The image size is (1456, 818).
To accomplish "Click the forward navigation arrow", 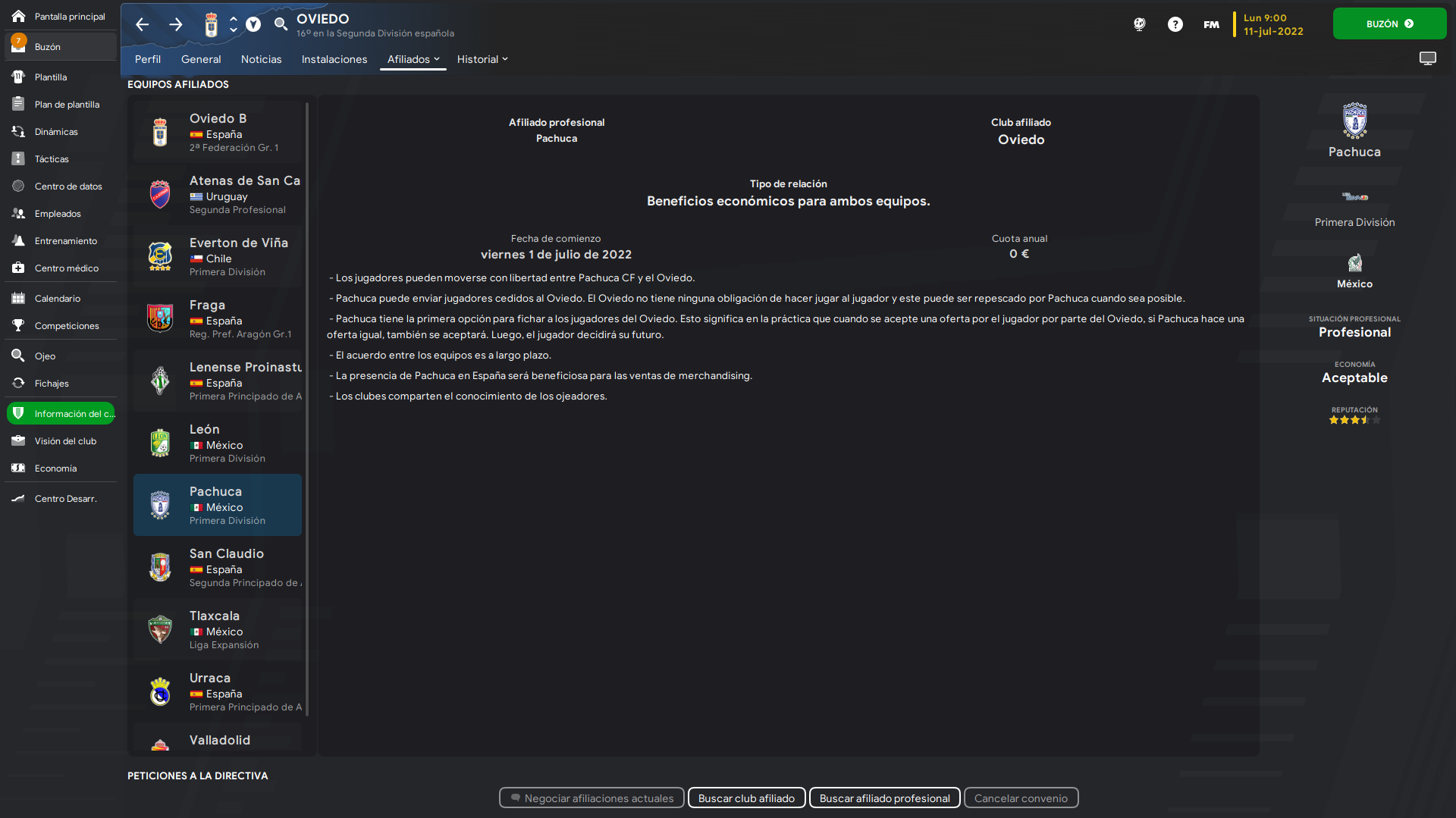I will coord(175,25).
